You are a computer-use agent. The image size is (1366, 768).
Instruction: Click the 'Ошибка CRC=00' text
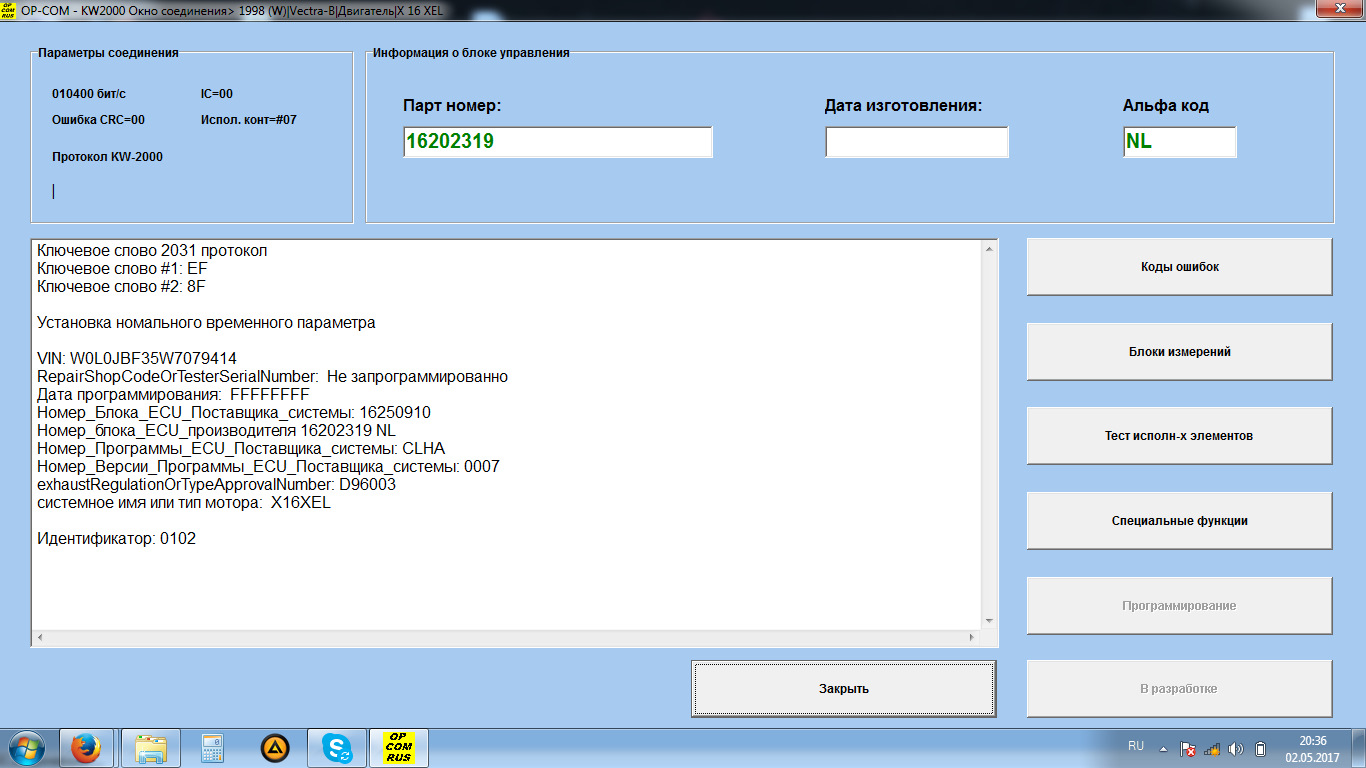pyautogui.click(x=98, y=120)
